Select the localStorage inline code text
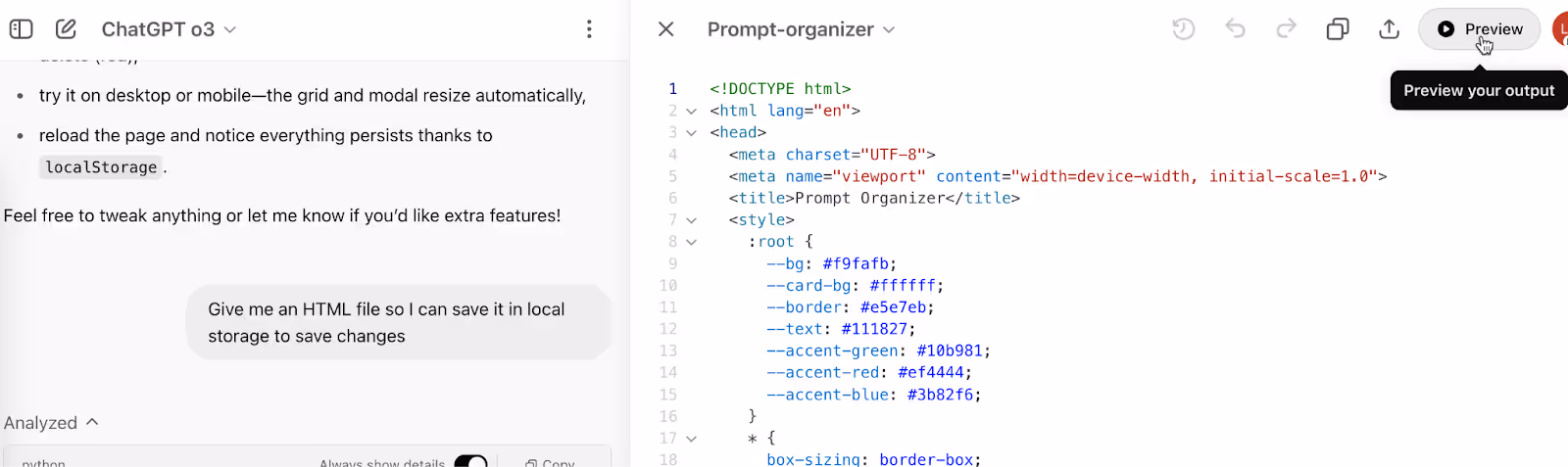1568x467 pixels. pyautogui.click(x=101, y=167)
